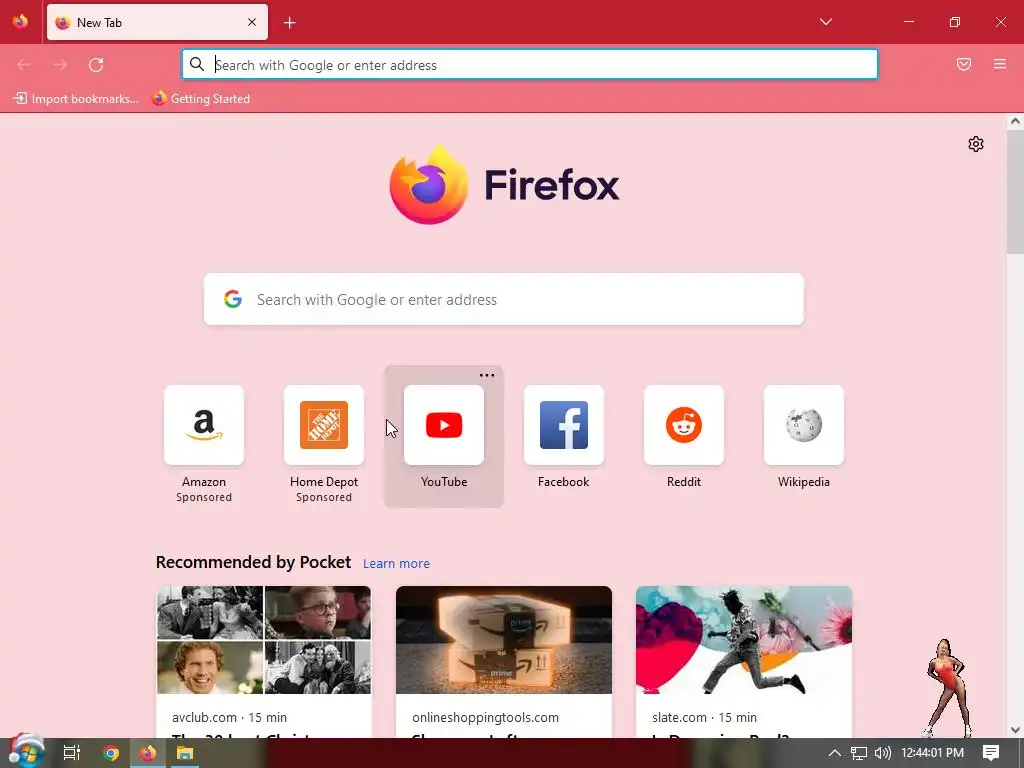
Task: Close the New Tab tab
Action: click(252, 22)
